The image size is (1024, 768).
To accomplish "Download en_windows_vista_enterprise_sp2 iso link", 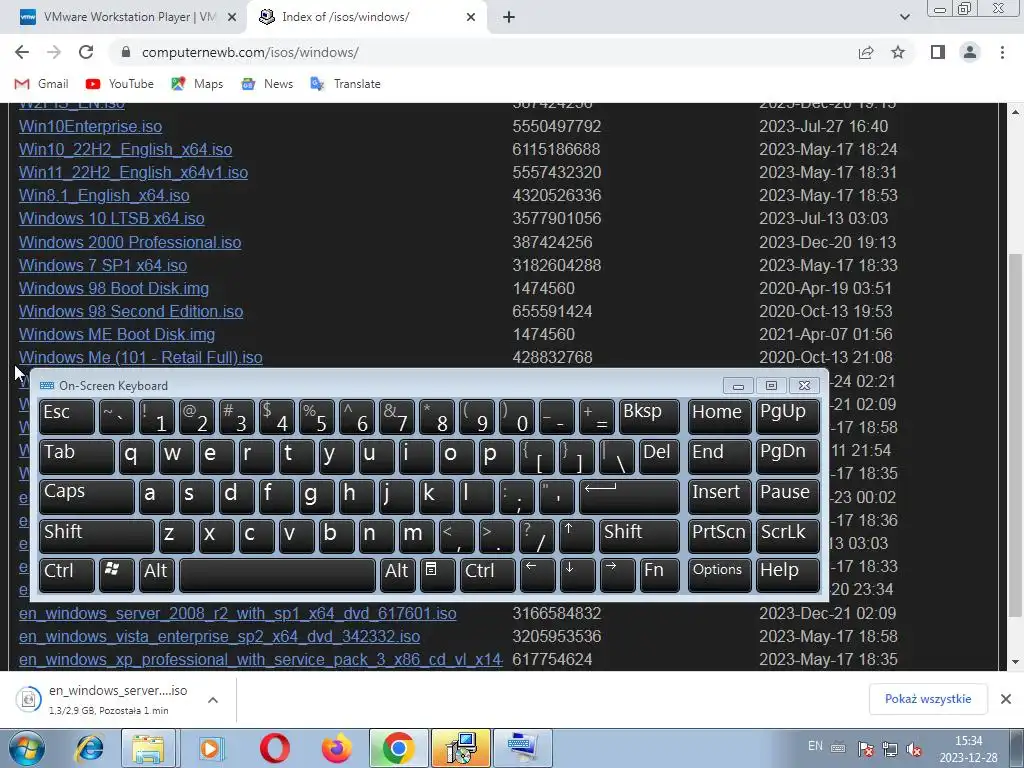I will (x=219, y=636).
